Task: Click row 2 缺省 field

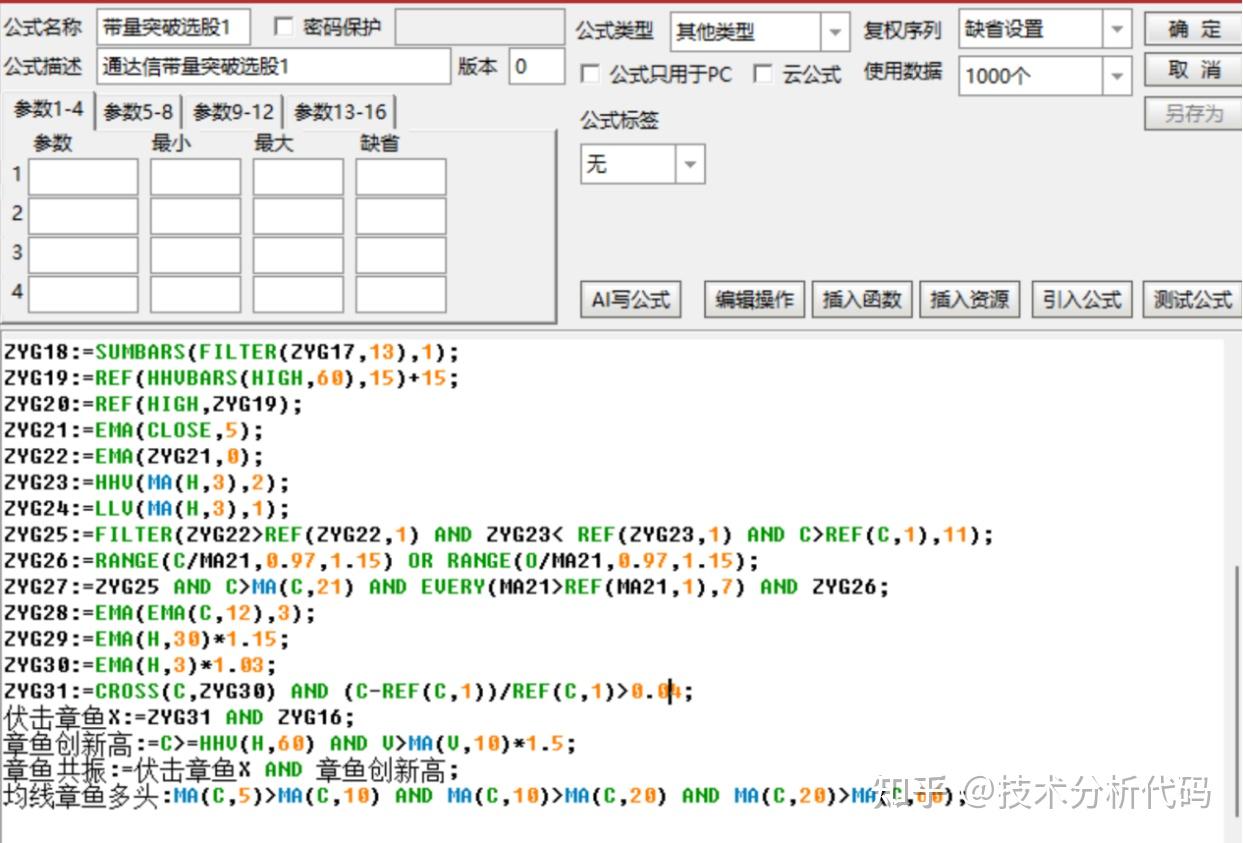Action: 401,216
